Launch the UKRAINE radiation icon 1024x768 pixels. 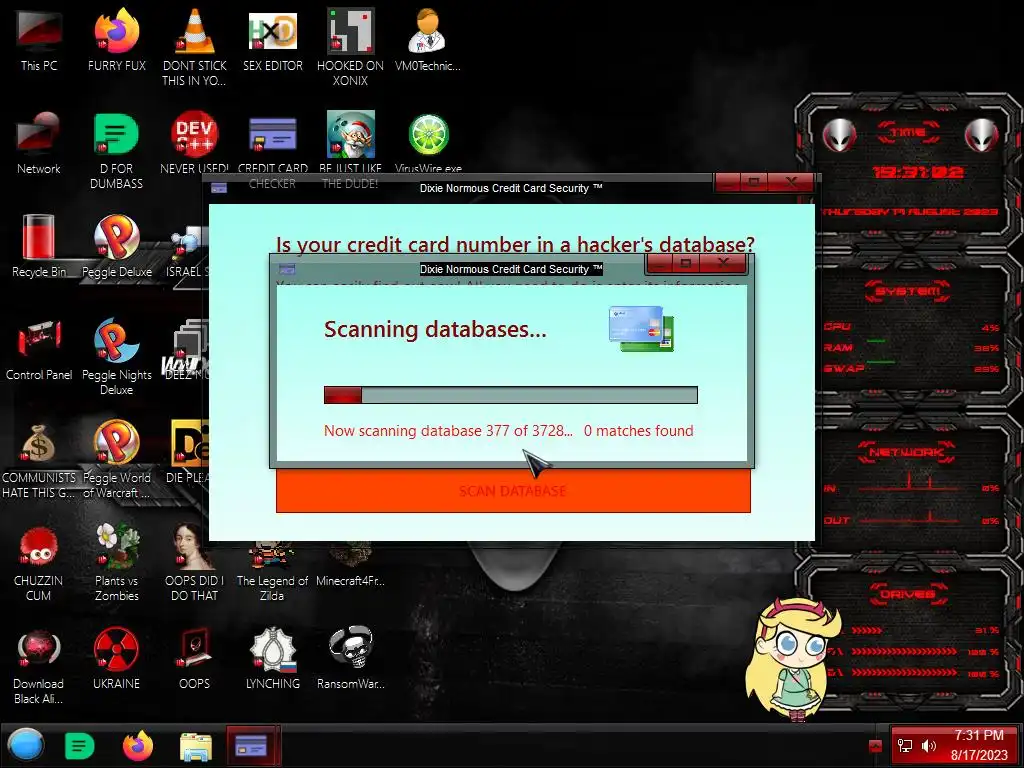[116, 660]
